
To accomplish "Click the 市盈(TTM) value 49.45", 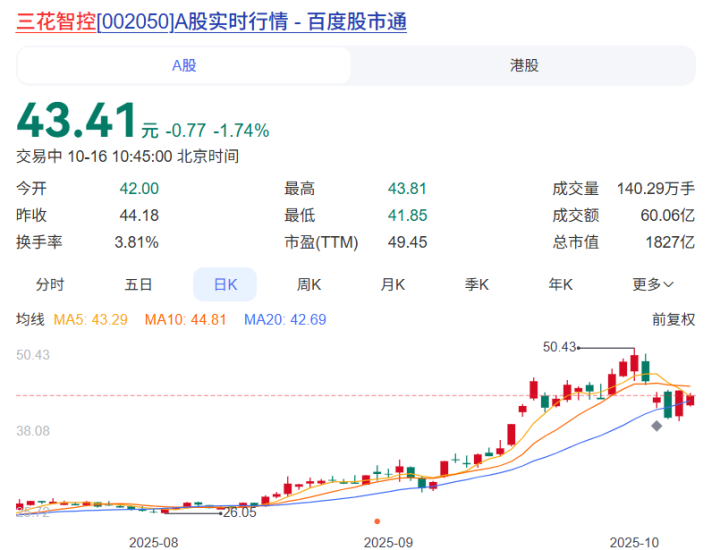I will click(x=407, y=242).
